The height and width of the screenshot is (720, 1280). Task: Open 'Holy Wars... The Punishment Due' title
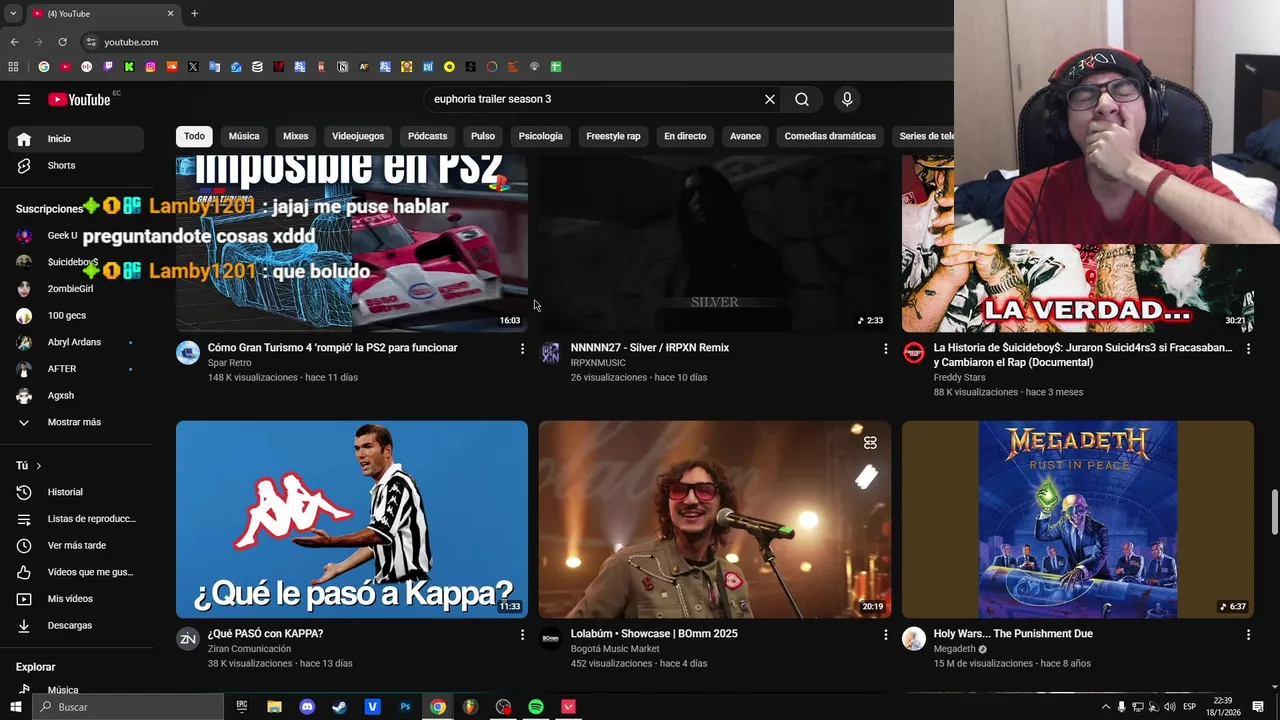tap(1013, 634)
